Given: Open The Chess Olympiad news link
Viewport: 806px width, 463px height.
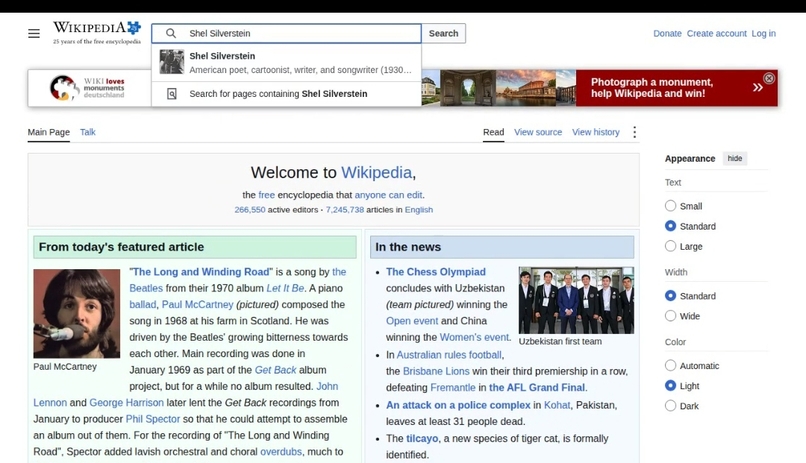Looking at the screenshot, I should click(436, 272).
